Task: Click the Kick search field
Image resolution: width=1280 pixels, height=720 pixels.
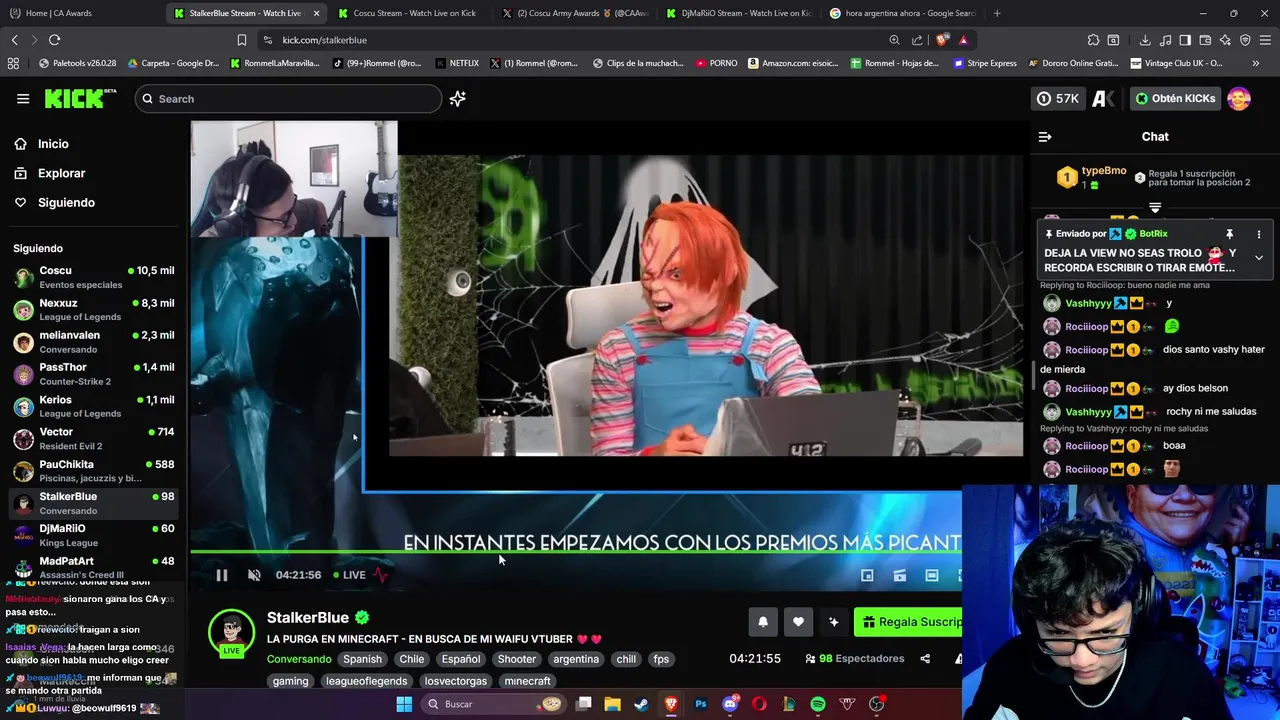Action: point(288,98)
